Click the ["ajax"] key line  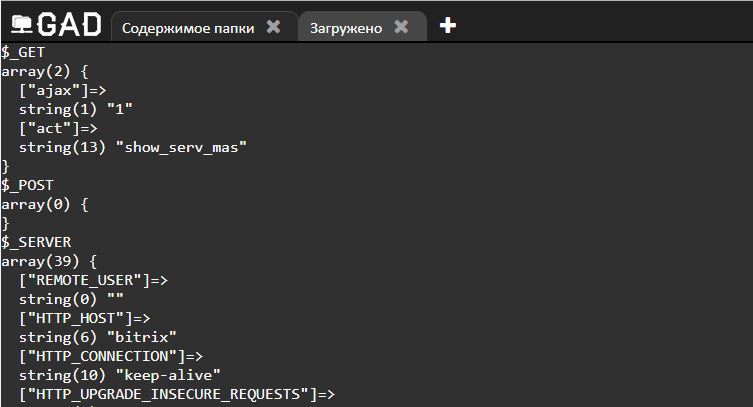pos(62,90)
